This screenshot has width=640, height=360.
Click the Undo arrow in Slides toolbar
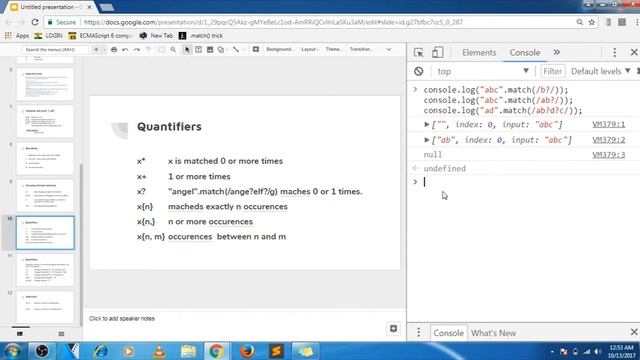tap(125, 49)
